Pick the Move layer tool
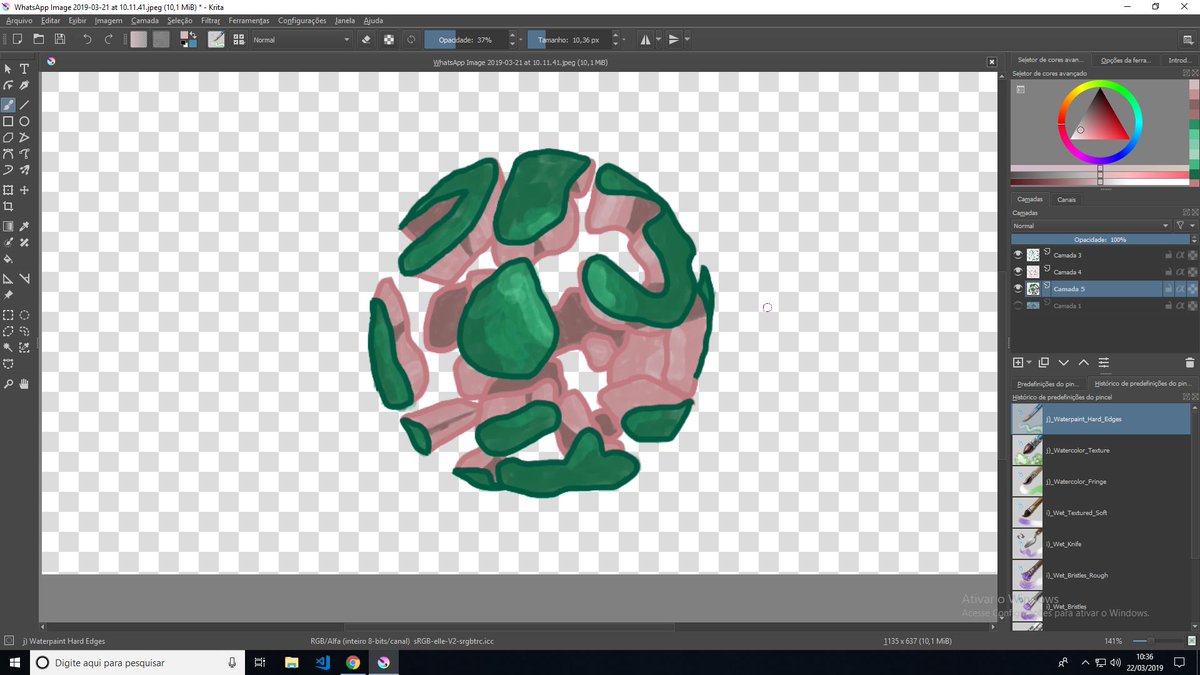This screenshot has height=675, width=1200. tap(24, 189)
